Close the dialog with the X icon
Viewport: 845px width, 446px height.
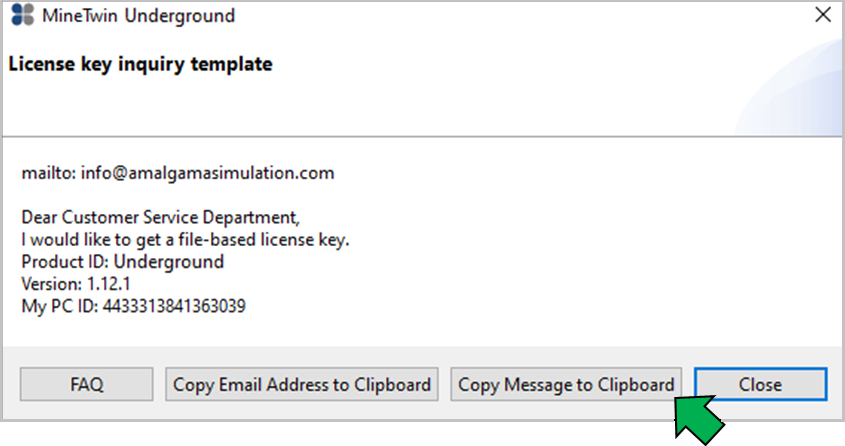tap(823, 15)
